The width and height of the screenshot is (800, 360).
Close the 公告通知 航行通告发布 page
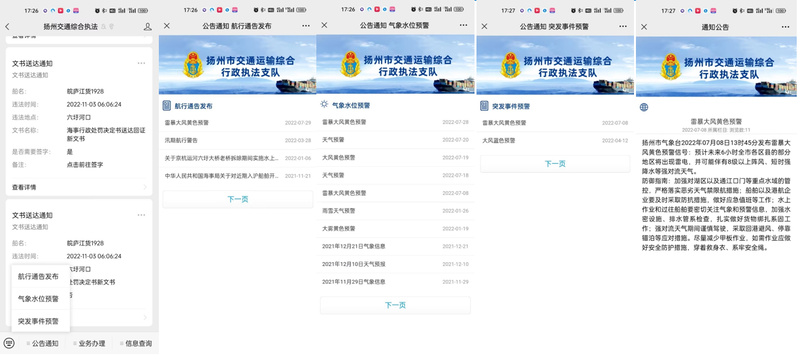[x=167, y=26]
